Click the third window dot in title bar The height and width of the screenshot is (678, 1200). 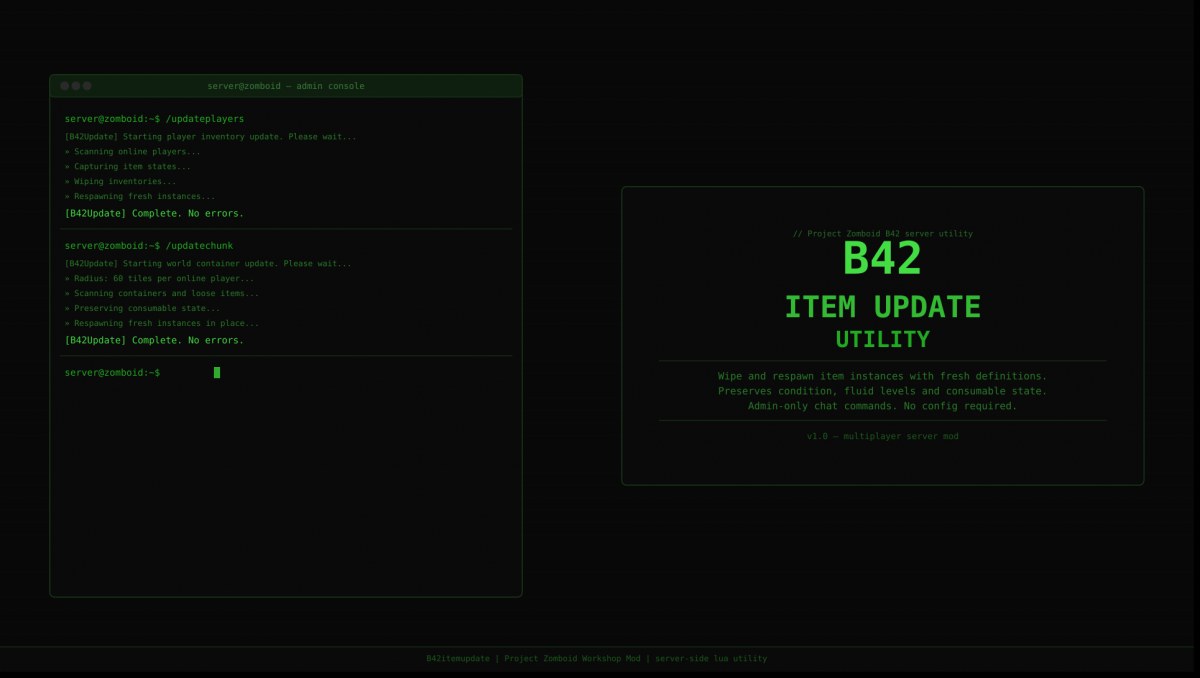pos(87,86)
